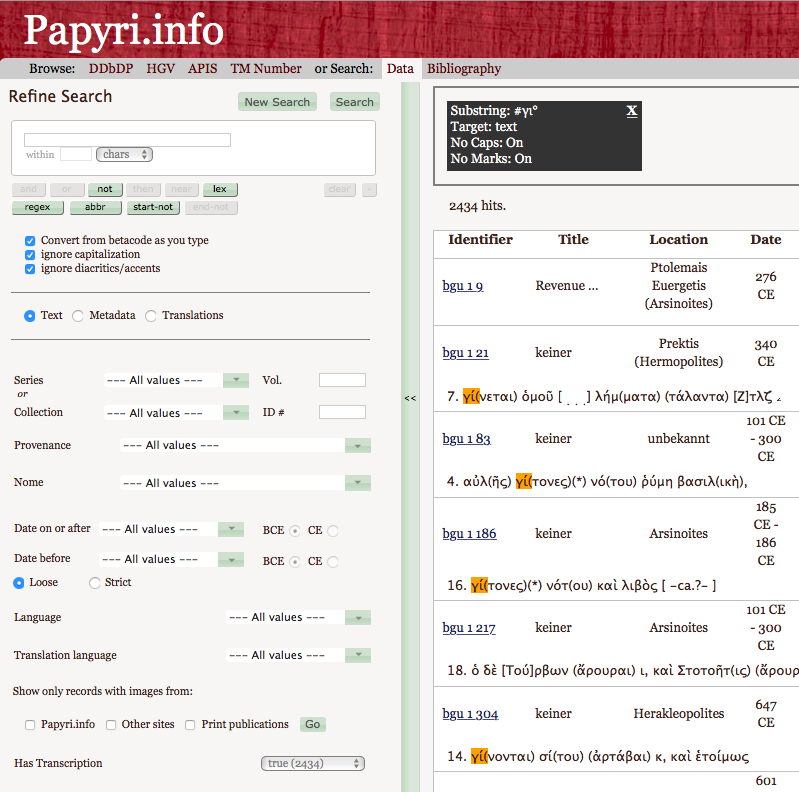799x792 pixels.
Task: Open Has Transcription select menu
Action: coord(313,763)
